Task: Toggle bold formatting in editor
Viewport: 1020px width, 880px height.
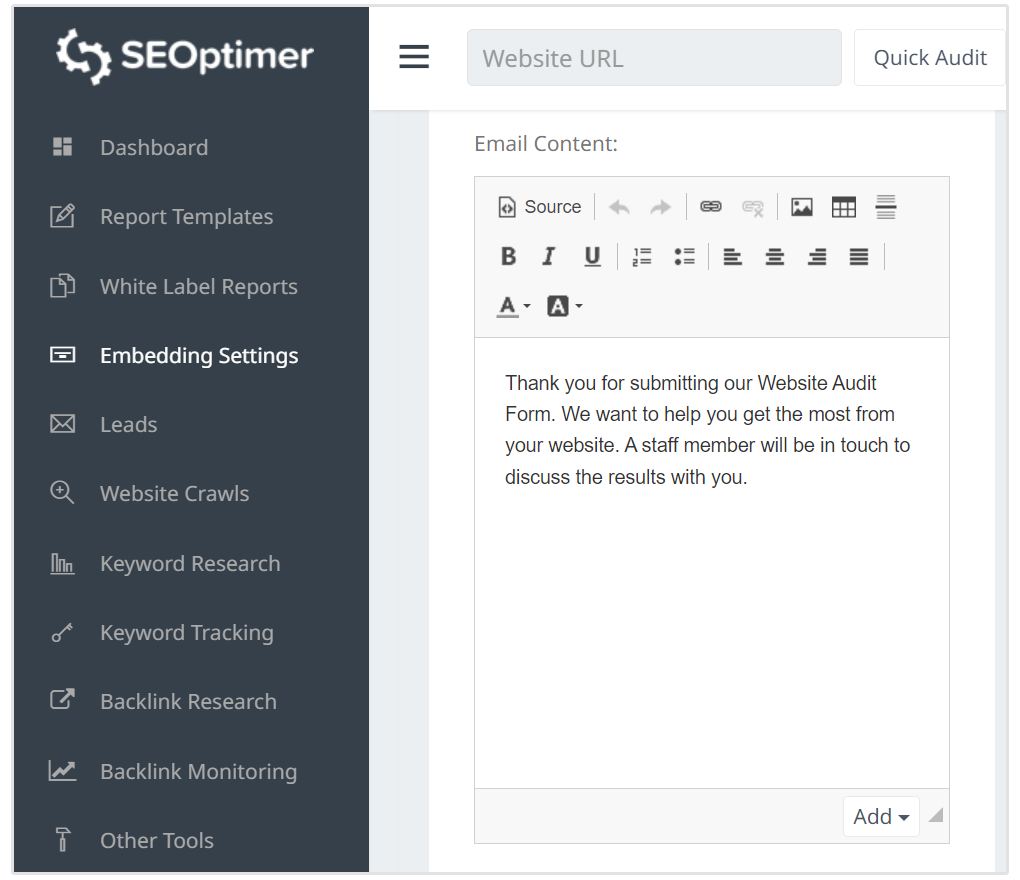Action: 508,257
